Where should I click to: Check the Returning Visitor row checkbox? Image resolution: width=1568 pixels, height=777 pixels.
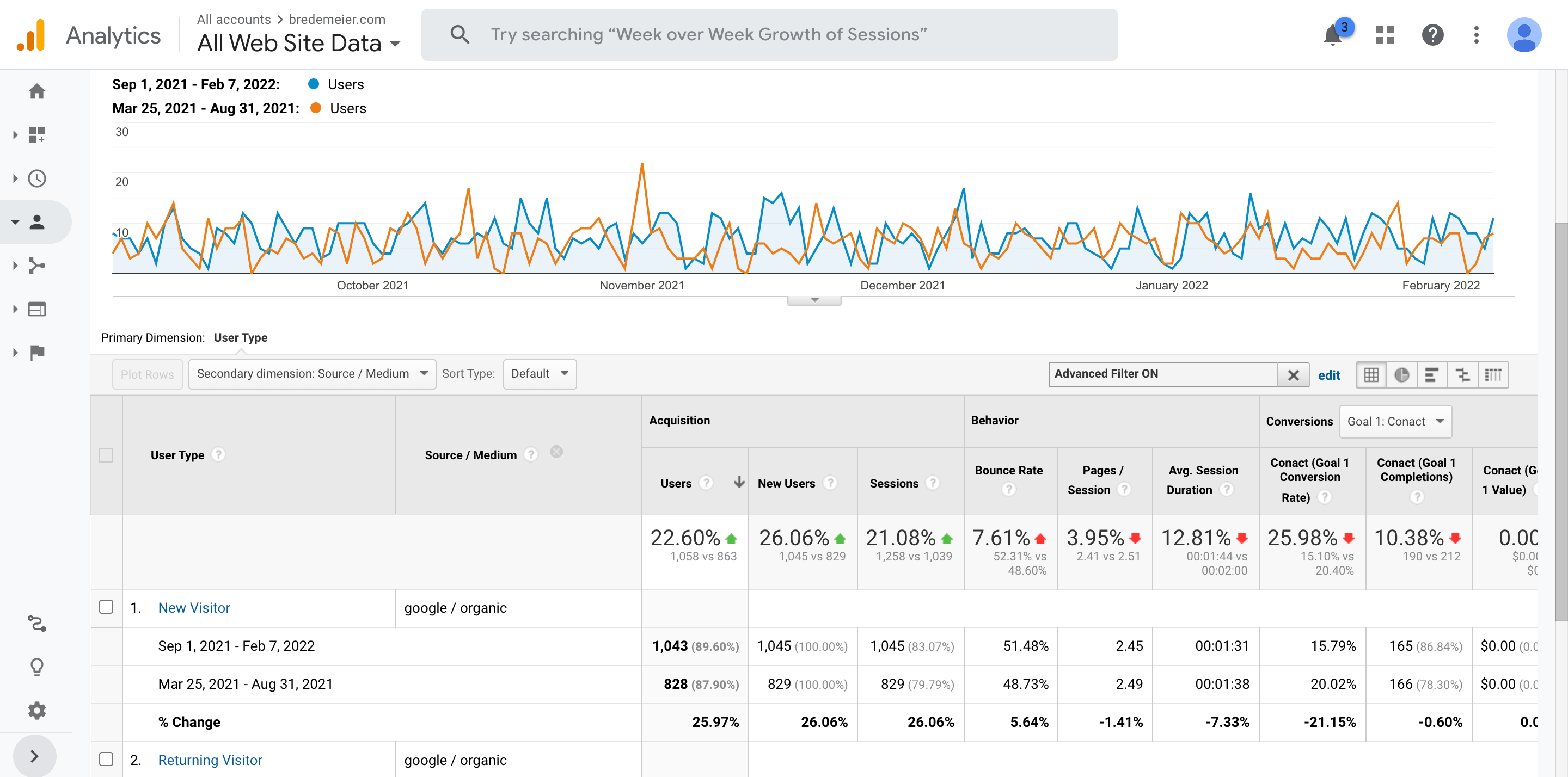pyautogui.click(x=106, y=758)
